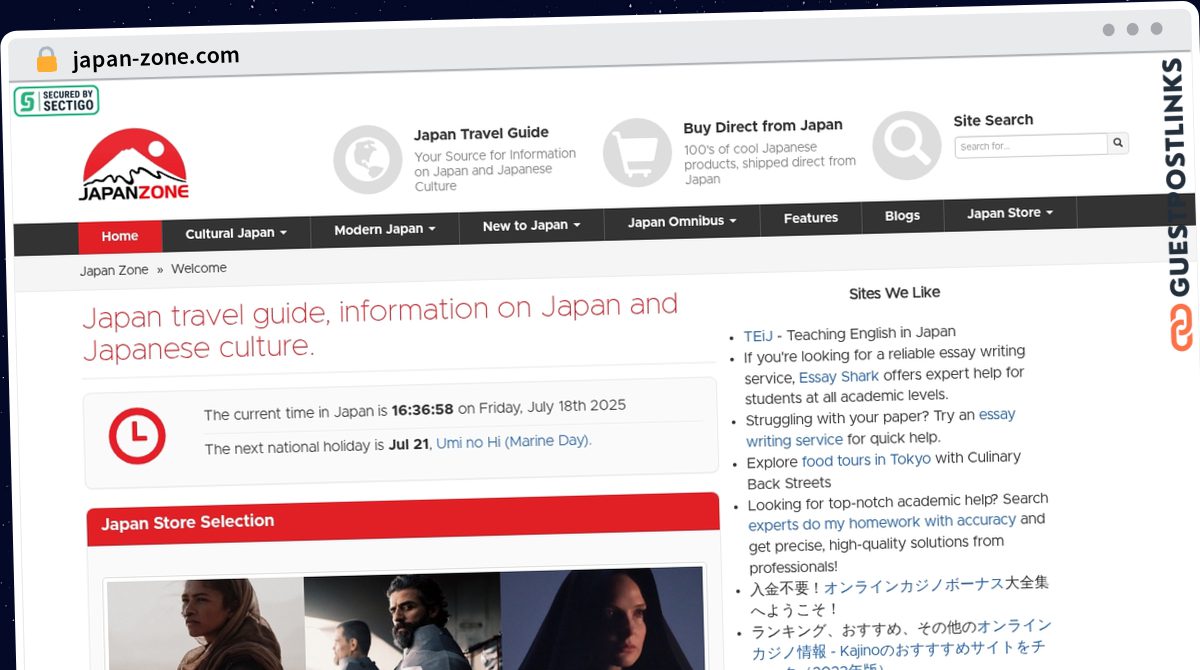The width and height of the screenshot is (1200, 670).
Task: Click the shopping cart icon
Action: [x=637, y=152]
